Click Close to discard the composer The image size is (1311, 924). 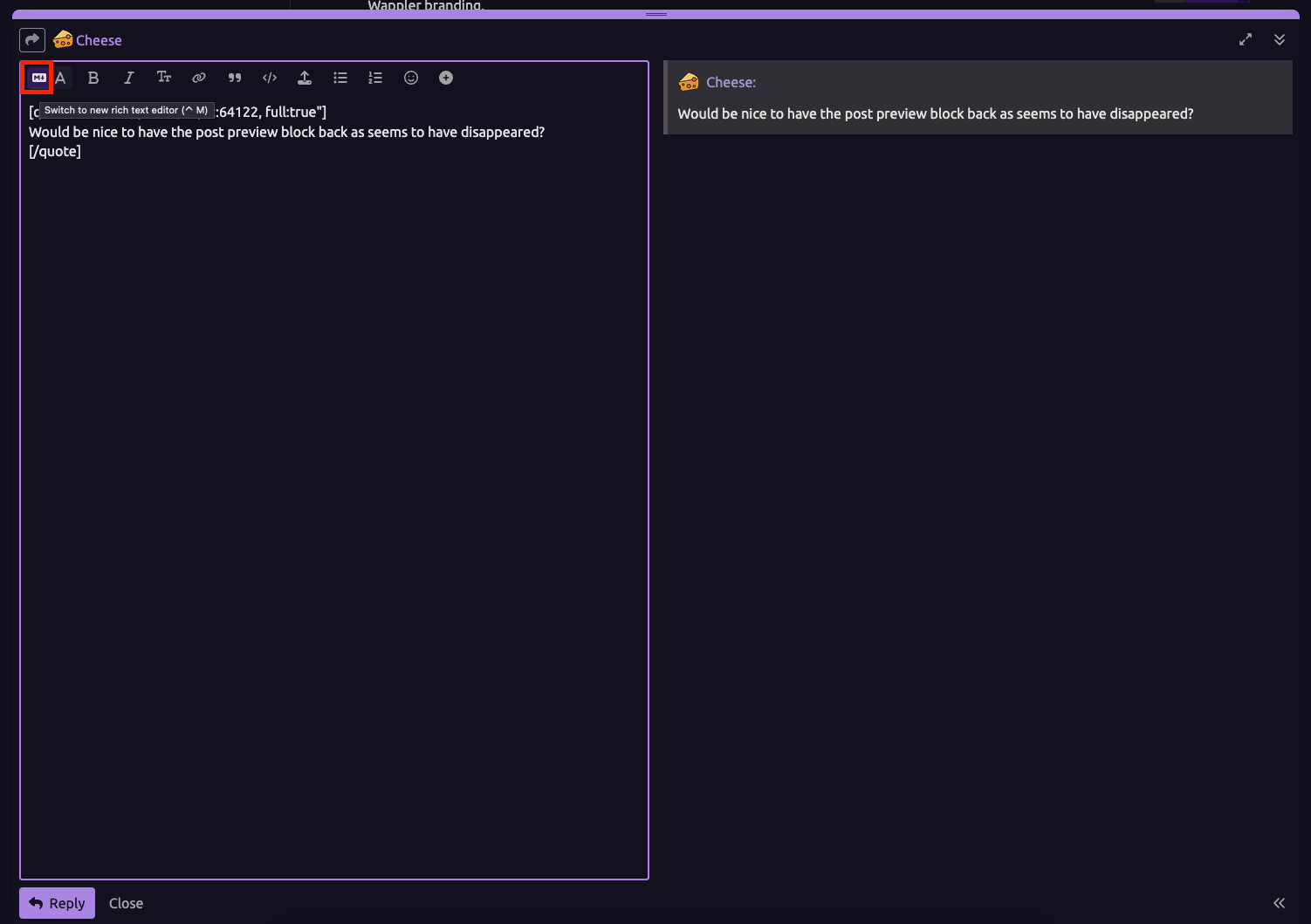126,903
